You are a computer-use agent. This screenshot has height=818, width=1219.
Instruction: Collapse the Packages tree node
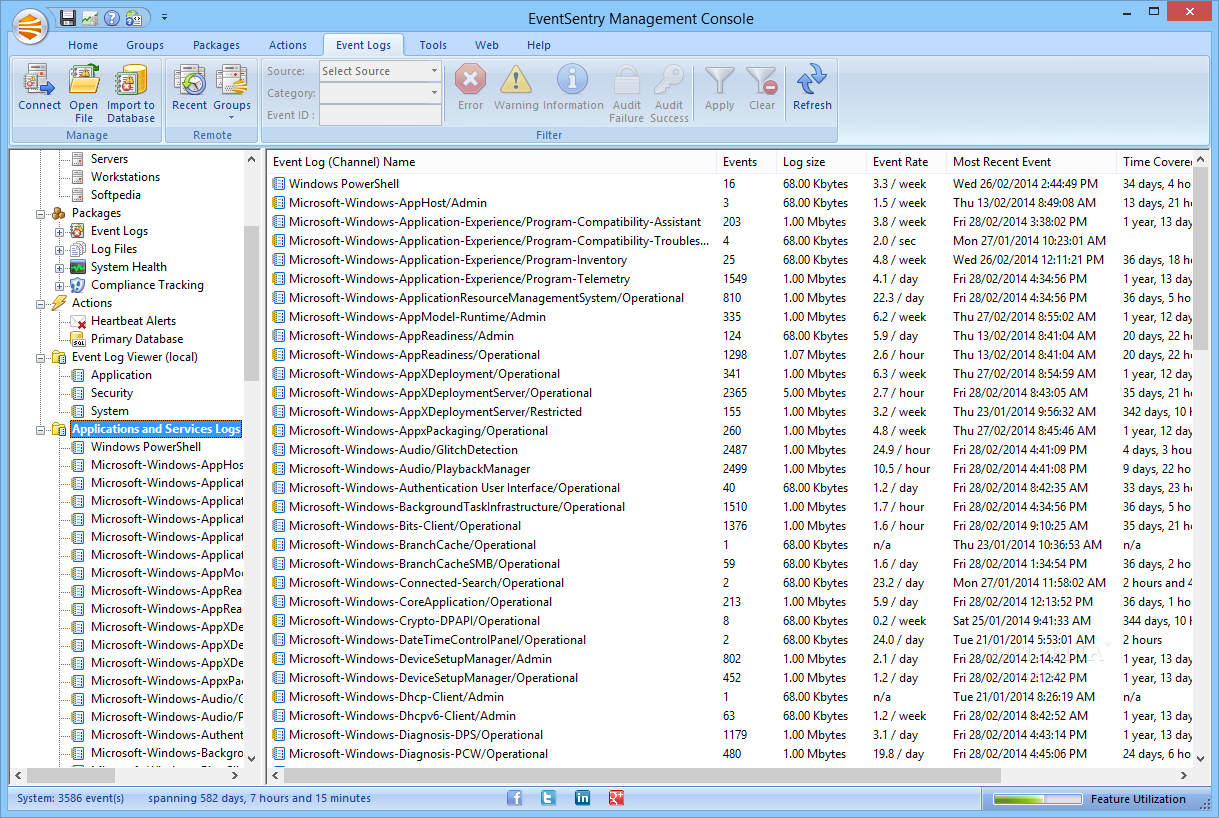42,213
